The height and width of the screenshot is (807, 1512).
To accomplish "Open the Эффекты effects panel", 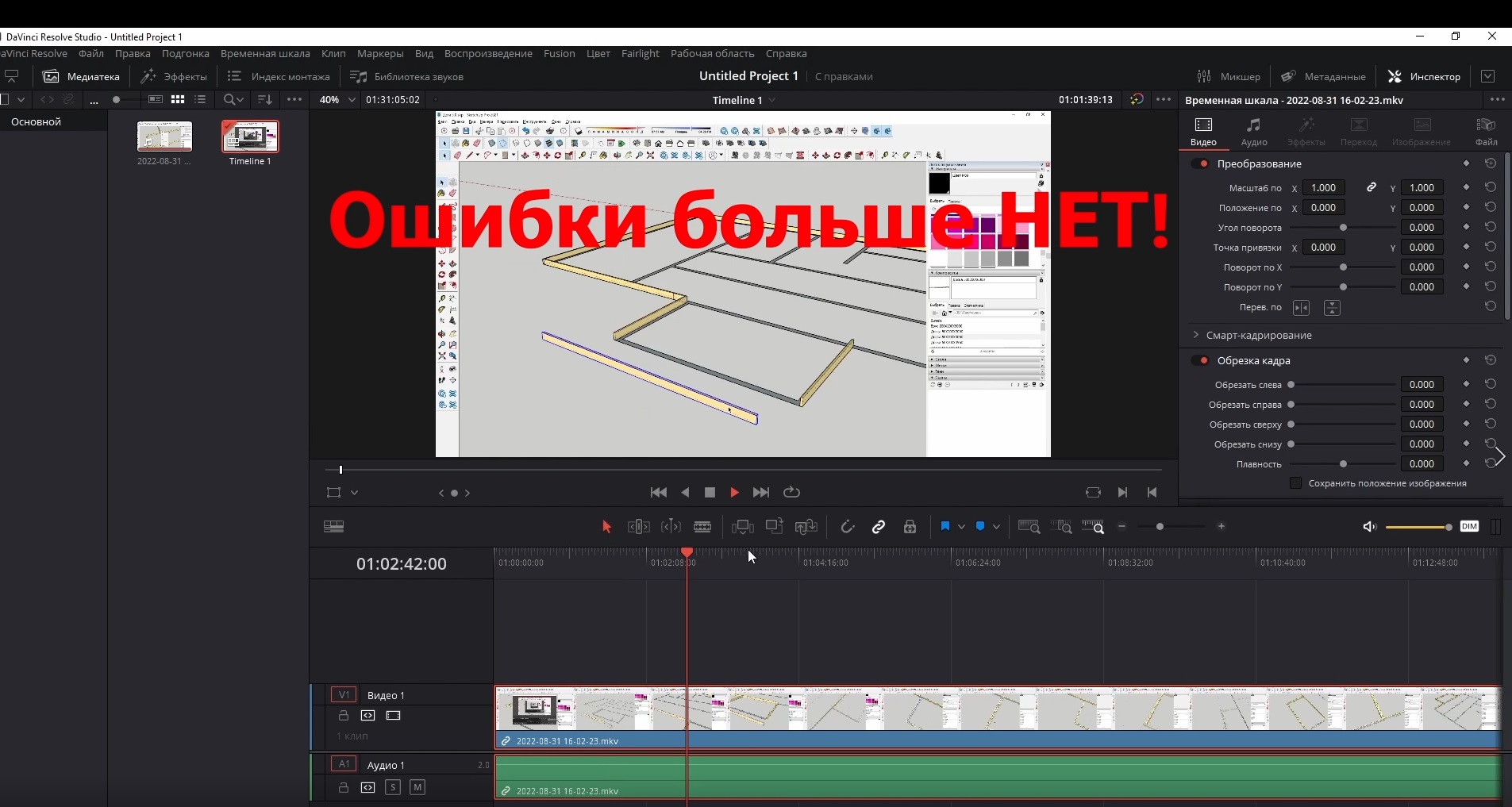I will 174,76.
